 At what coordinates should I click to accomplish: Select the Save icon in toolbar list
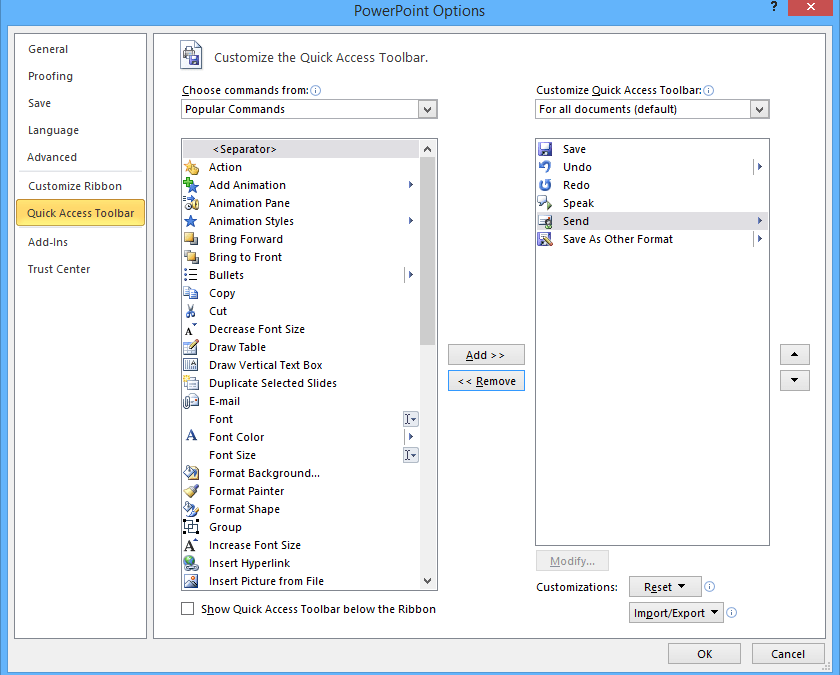pyautogui.click(x=545, y=149)
